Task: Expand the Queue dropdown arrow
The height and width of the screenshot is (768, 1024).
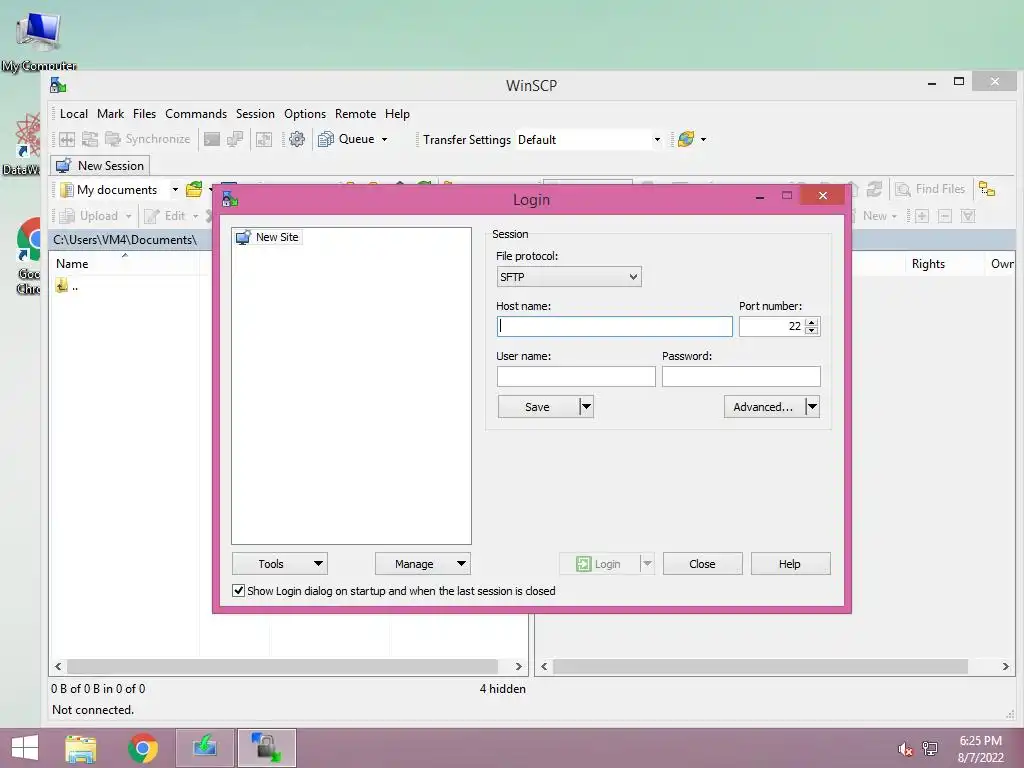Action: pos(384,139)
